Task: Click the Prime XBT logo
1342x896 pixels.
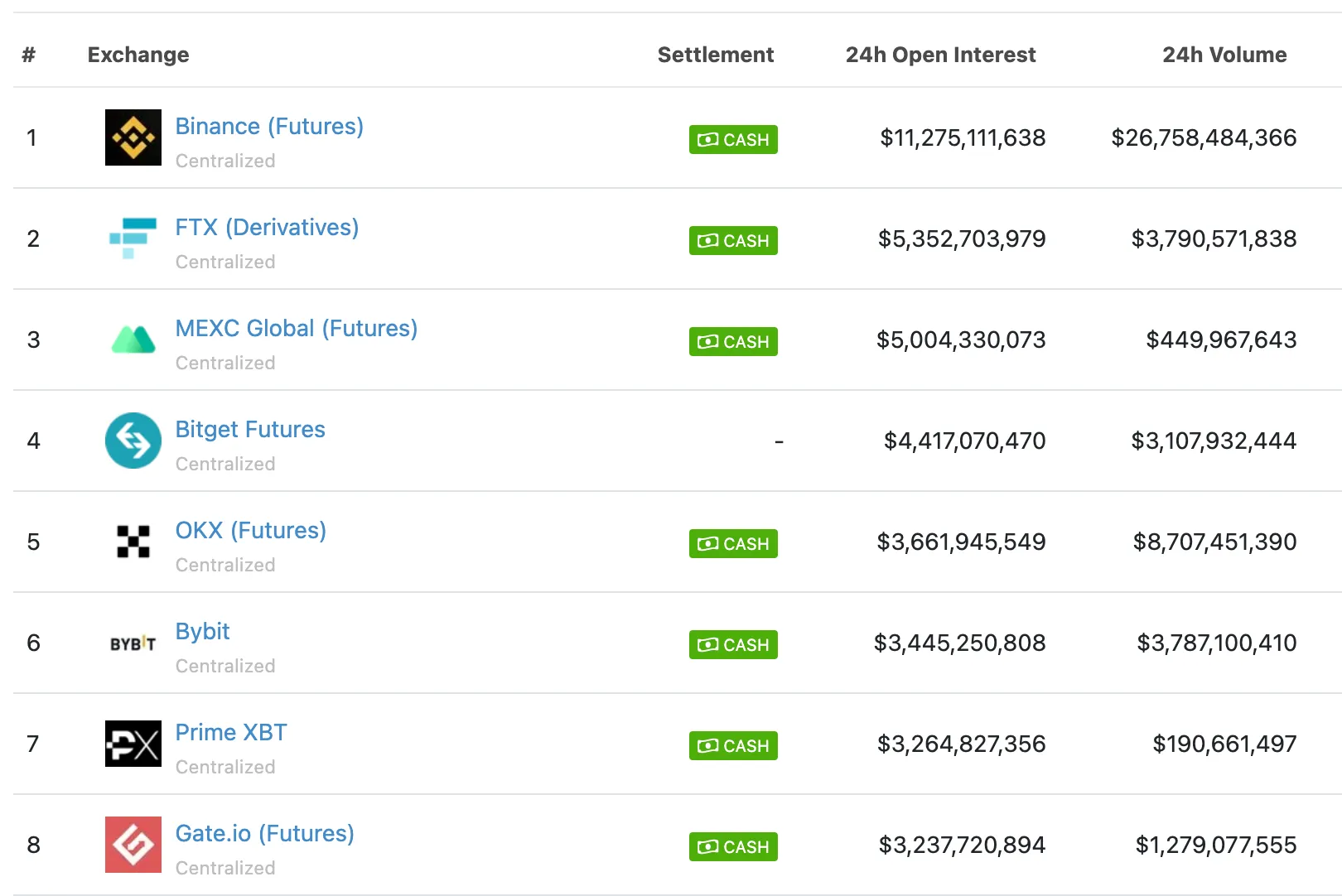Action: tap(133, 744)
